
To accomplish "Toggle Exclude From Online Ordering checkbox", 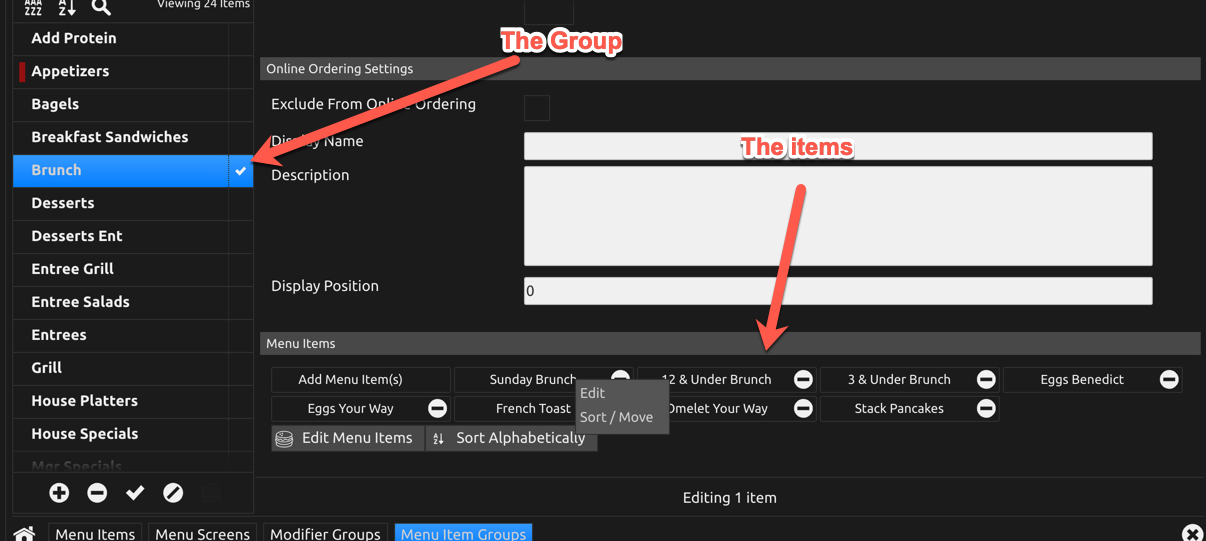I will pos(537,107).
